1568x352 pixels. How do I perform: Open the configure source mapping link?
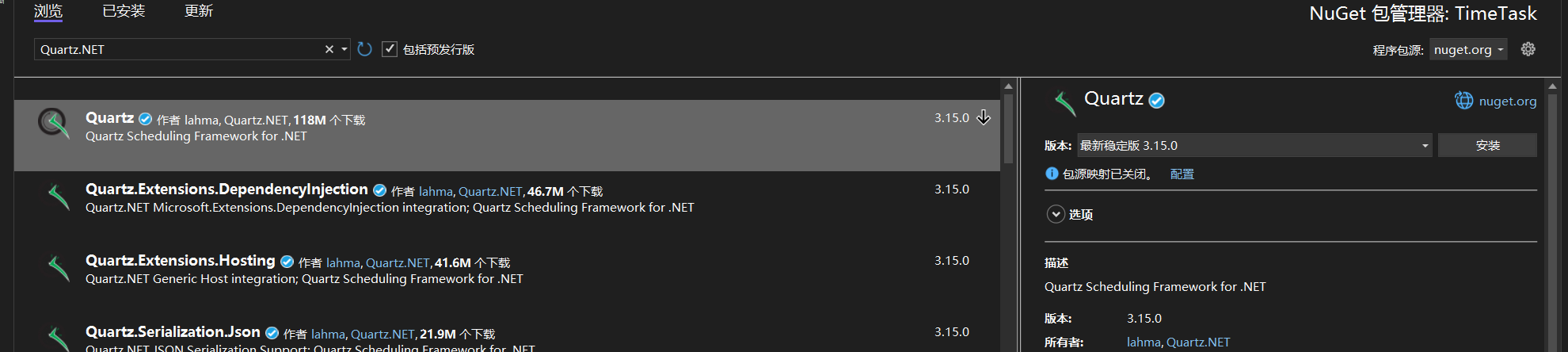(1182, 174)
